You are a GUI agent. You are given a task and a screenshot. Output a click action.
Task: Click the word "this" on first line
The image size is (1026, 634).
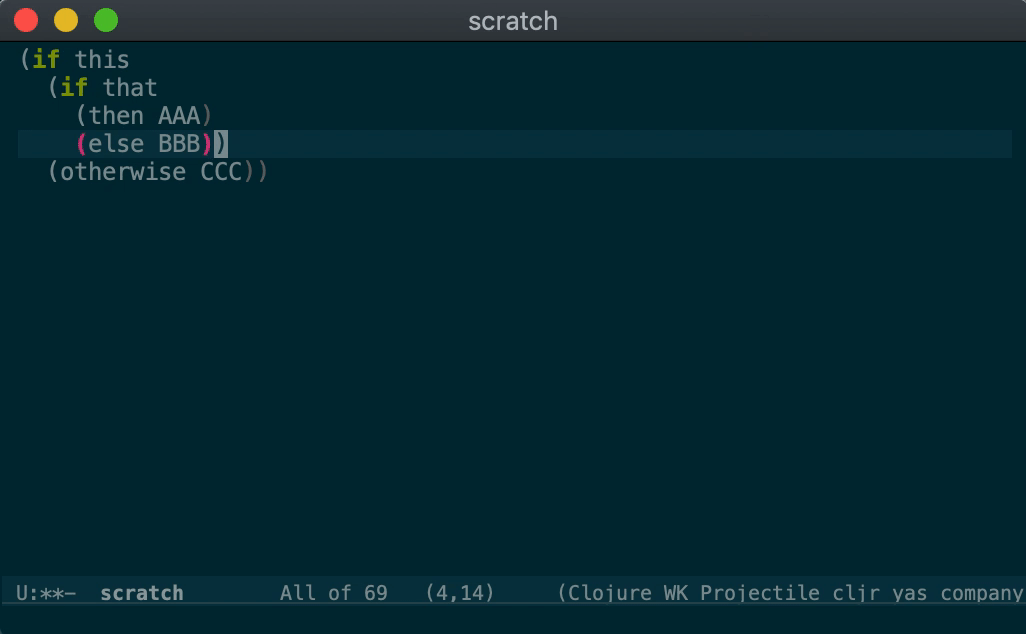point(102,60)
